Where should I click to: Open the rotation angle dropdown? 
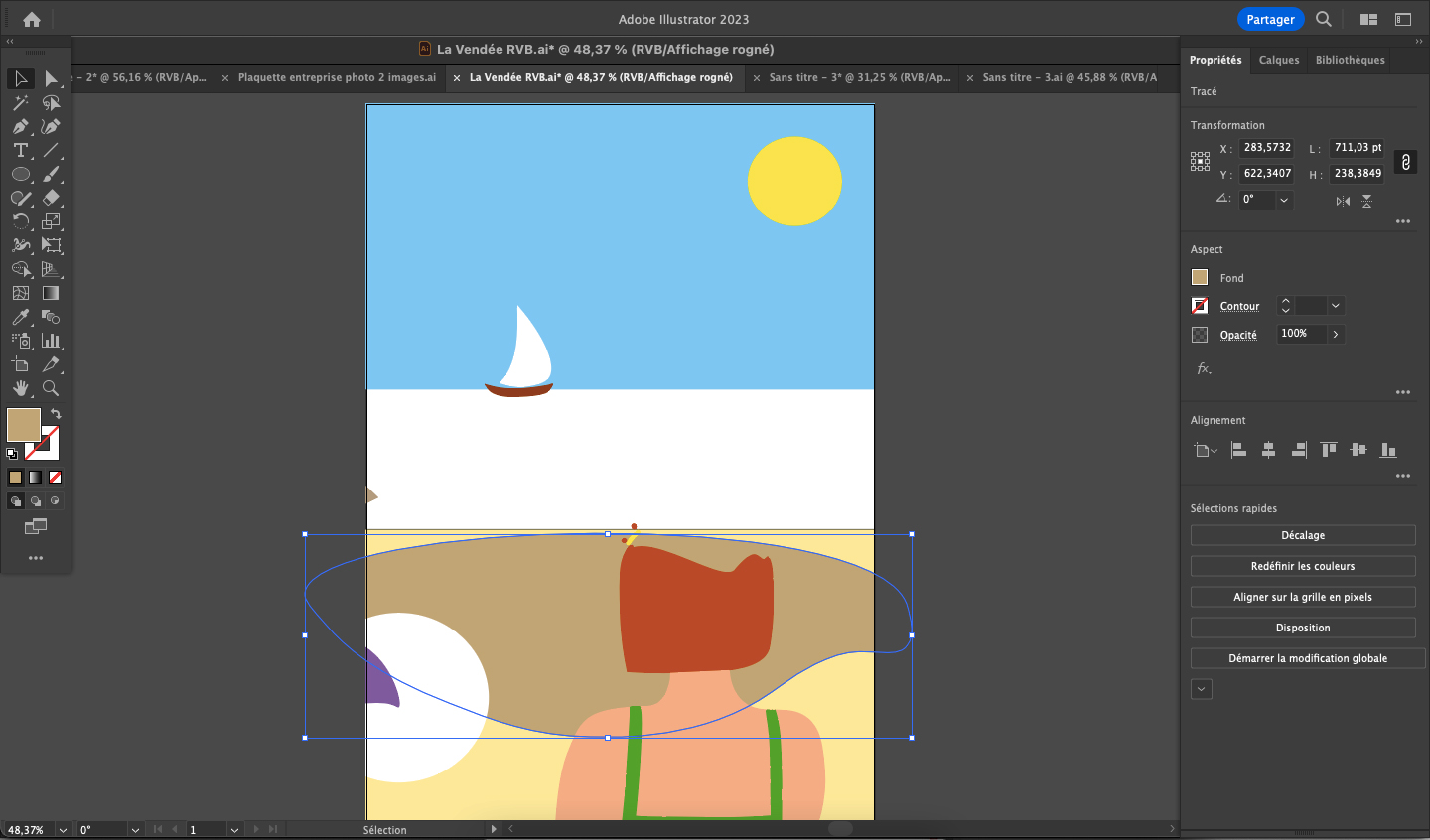tap(1284, 200)
